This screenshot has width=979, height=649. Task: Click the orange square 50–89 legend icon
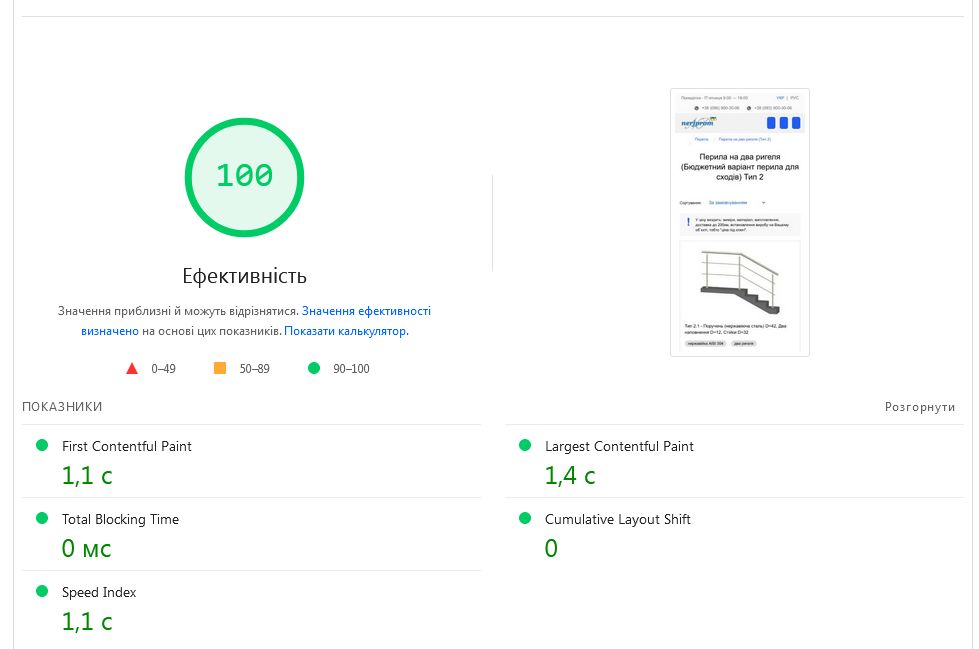click(x=220, y=368)
